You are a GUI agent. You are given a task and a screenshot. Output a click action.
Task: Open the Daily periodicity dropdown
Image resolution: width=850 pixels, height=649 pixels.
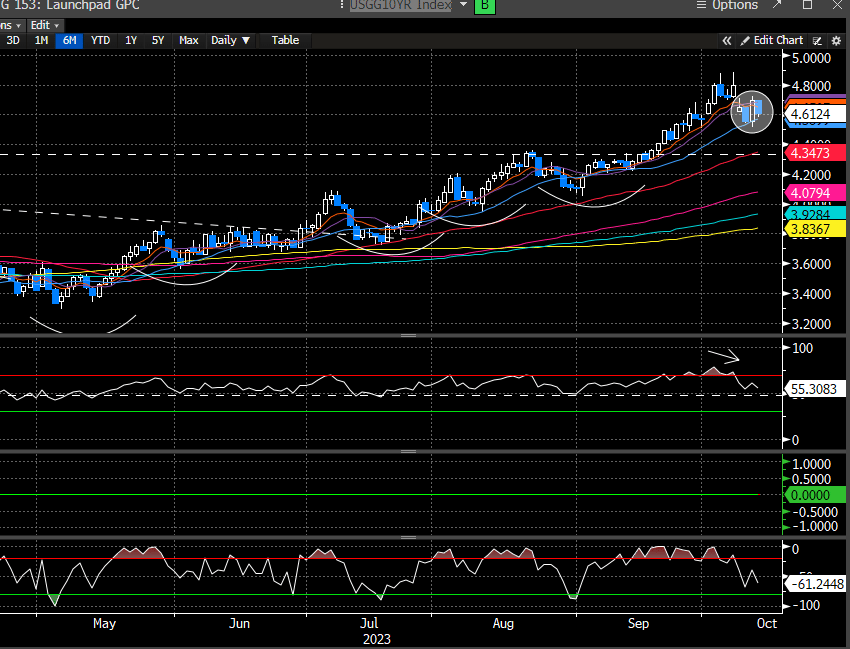point(231,40)
